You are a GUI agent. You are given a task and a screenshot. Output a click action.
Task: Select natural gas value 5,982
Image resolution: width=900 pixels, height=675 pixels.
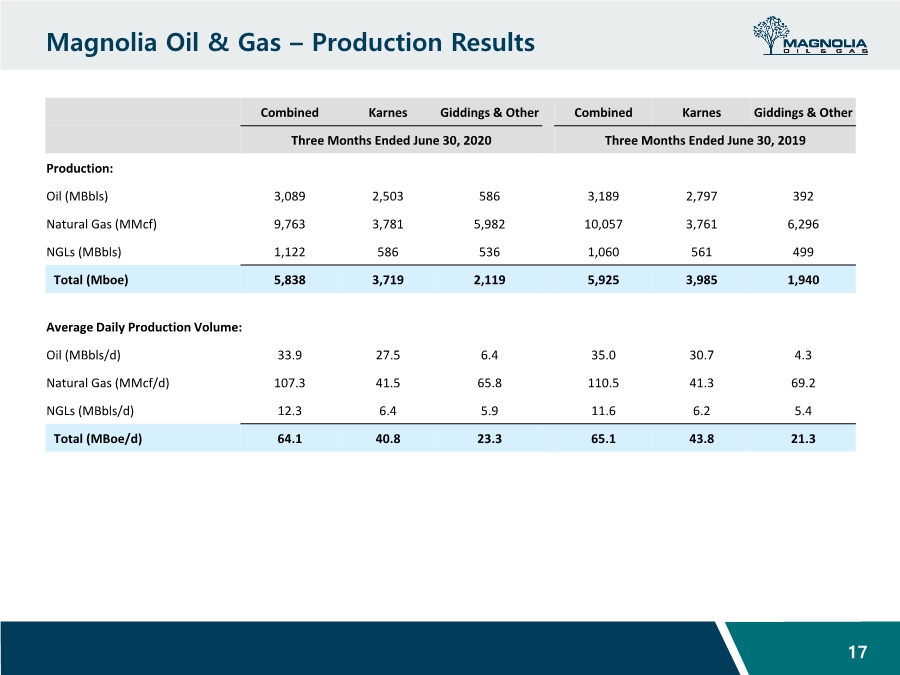pos(489,224)
